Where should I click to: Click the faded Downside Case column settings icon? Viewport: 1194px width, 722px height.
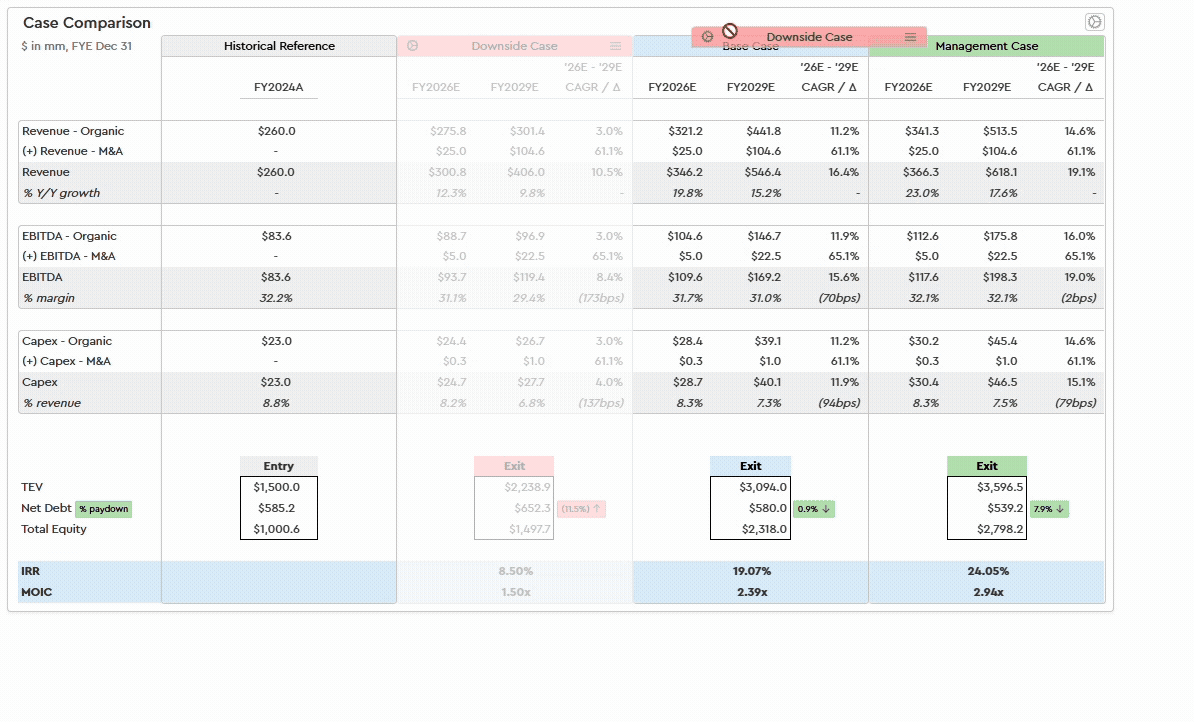413,46
